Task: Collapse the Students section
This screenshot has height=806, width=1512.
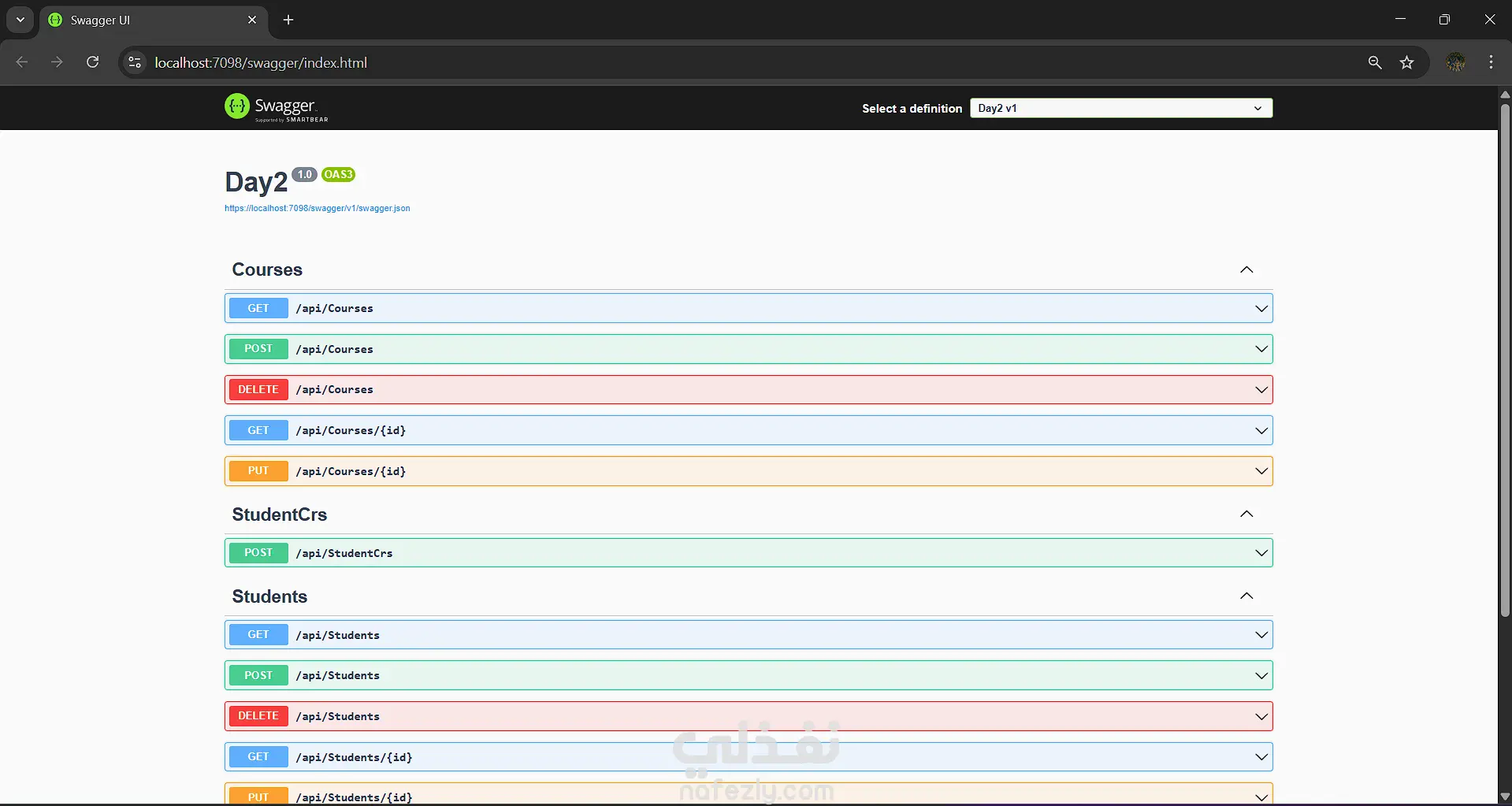Action: pyautogui.click(x=1246, y=596)
